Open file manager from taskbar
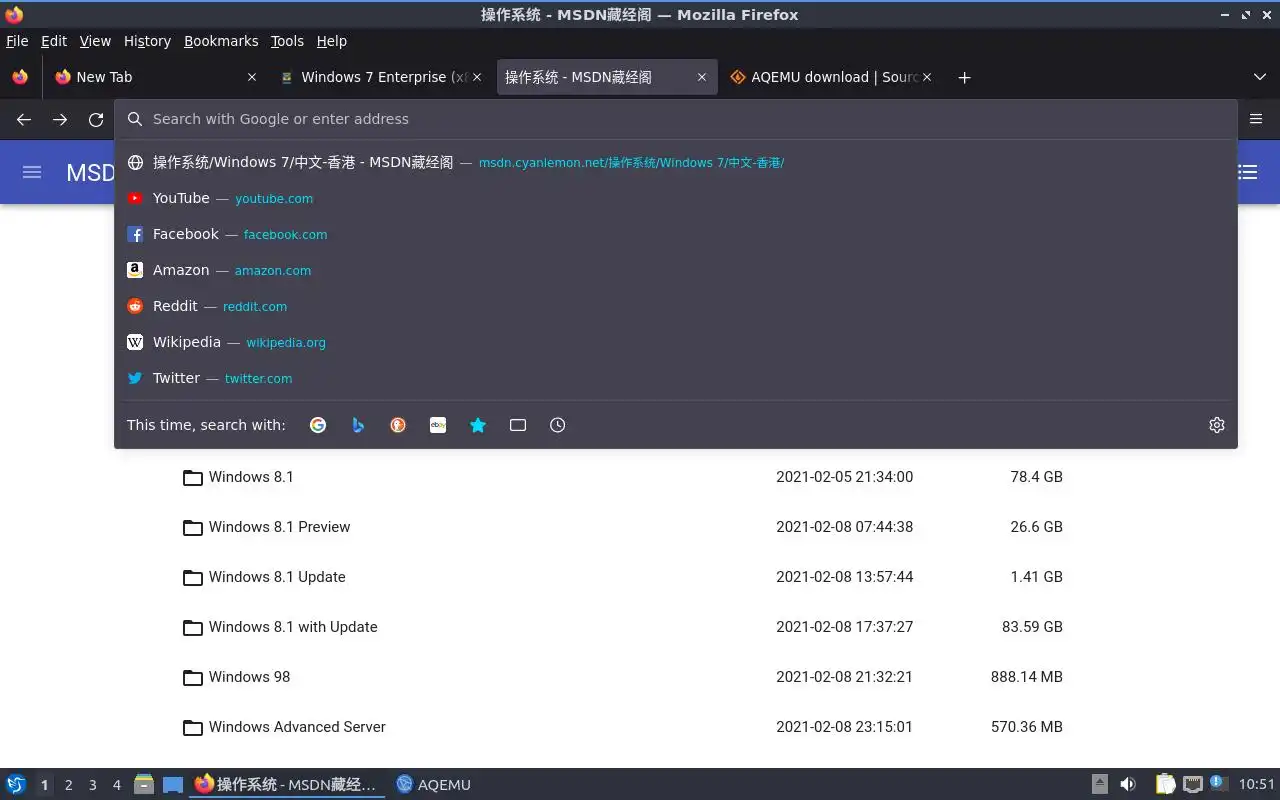1280x800 pixels. [x=144, y=785]
